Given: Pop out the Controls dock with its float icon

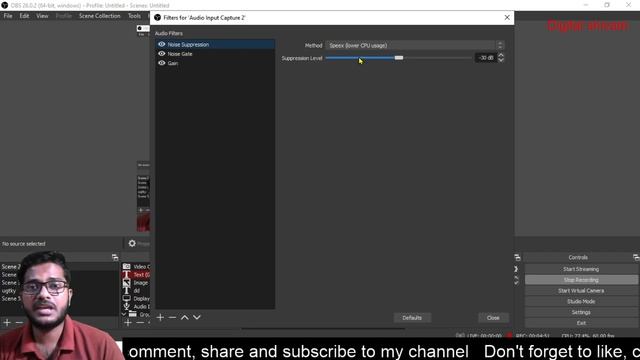Looking at the screenshot, I should pos(636,257).
